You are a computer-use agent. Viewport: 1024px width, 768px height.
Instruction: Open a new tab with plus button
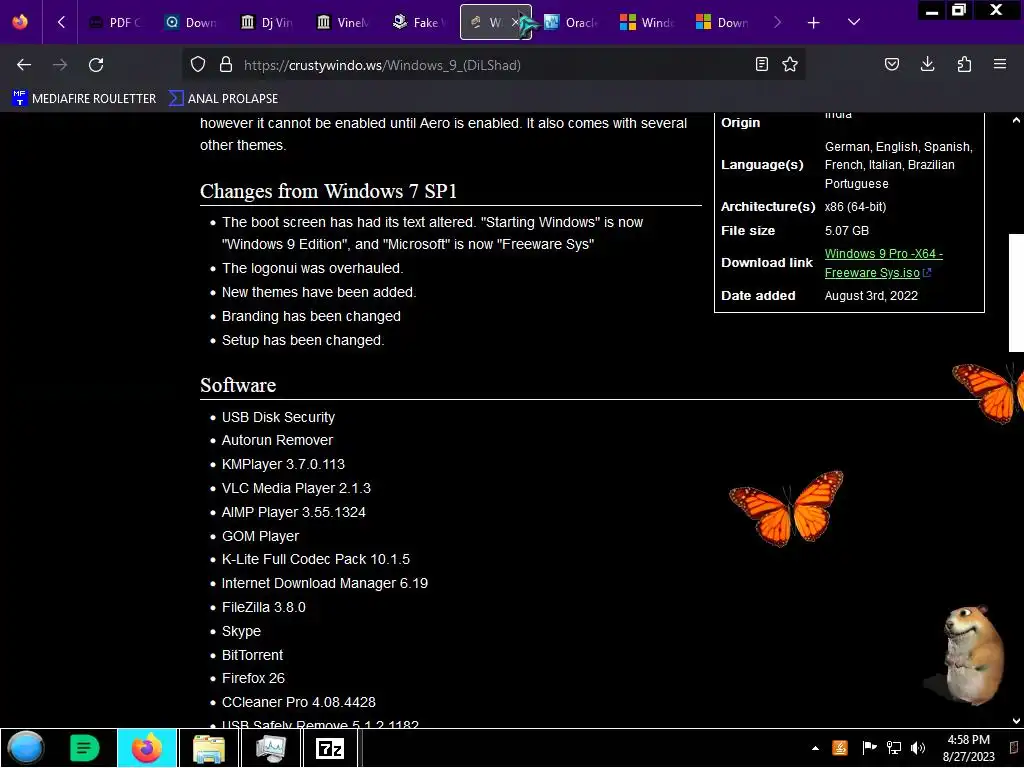tap(813, 23)
